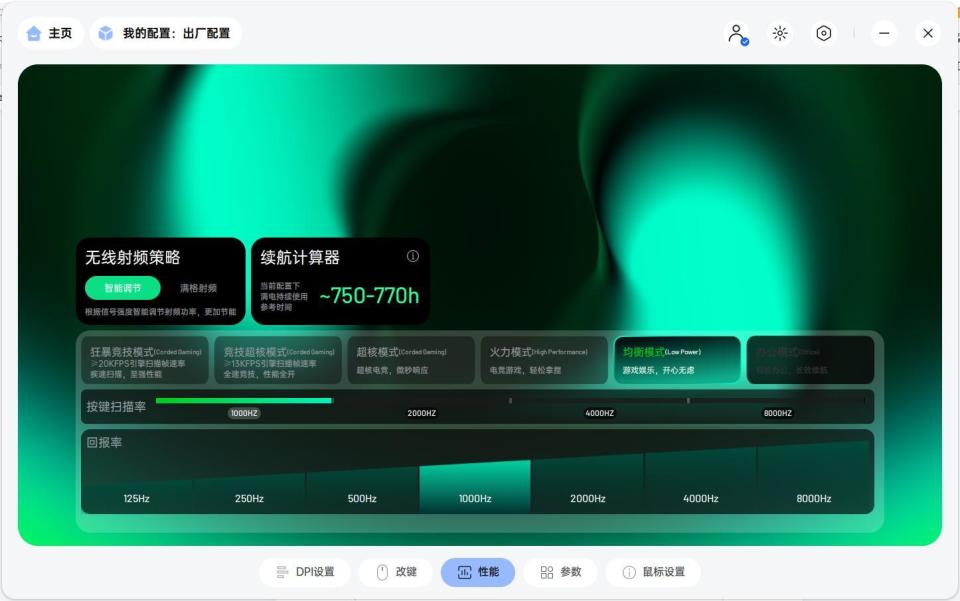Click the DPI sliders icon on DPI设置
The image size is (960, 601).
(x=284, y=572)
